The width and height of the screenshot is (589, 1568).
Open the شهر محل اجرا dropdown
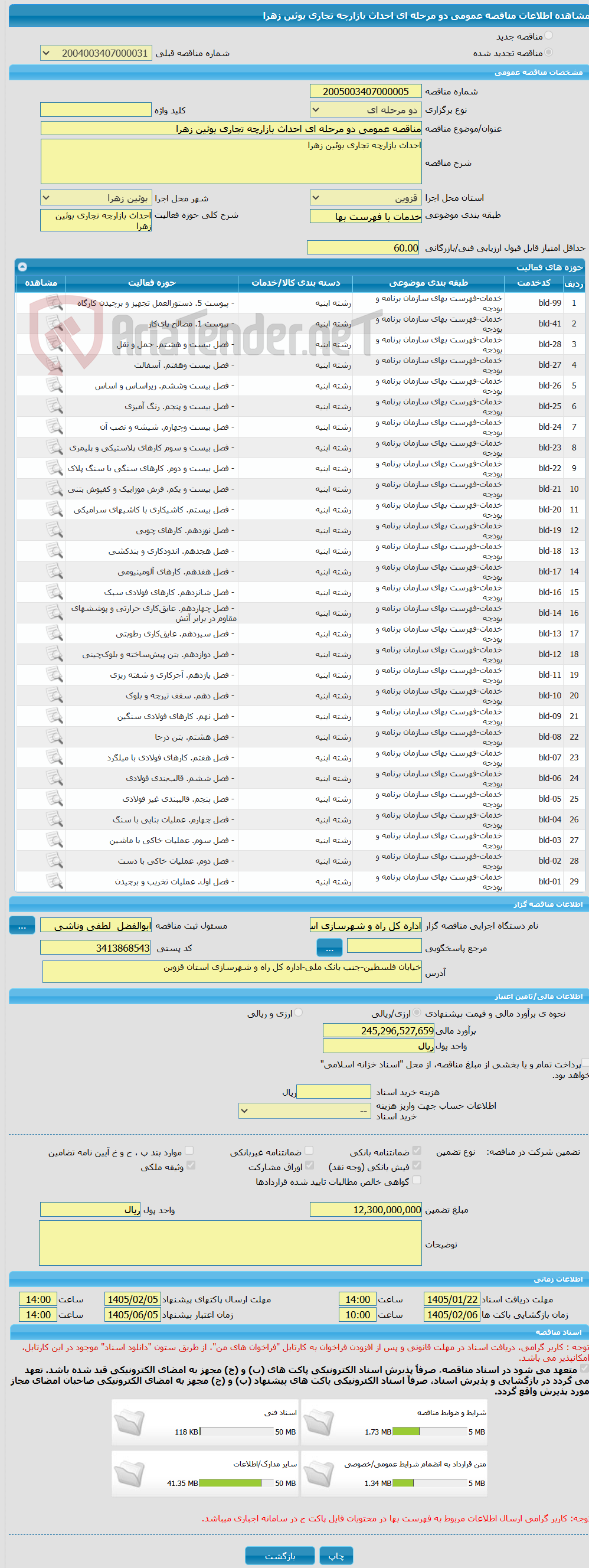tap(96, 197)
